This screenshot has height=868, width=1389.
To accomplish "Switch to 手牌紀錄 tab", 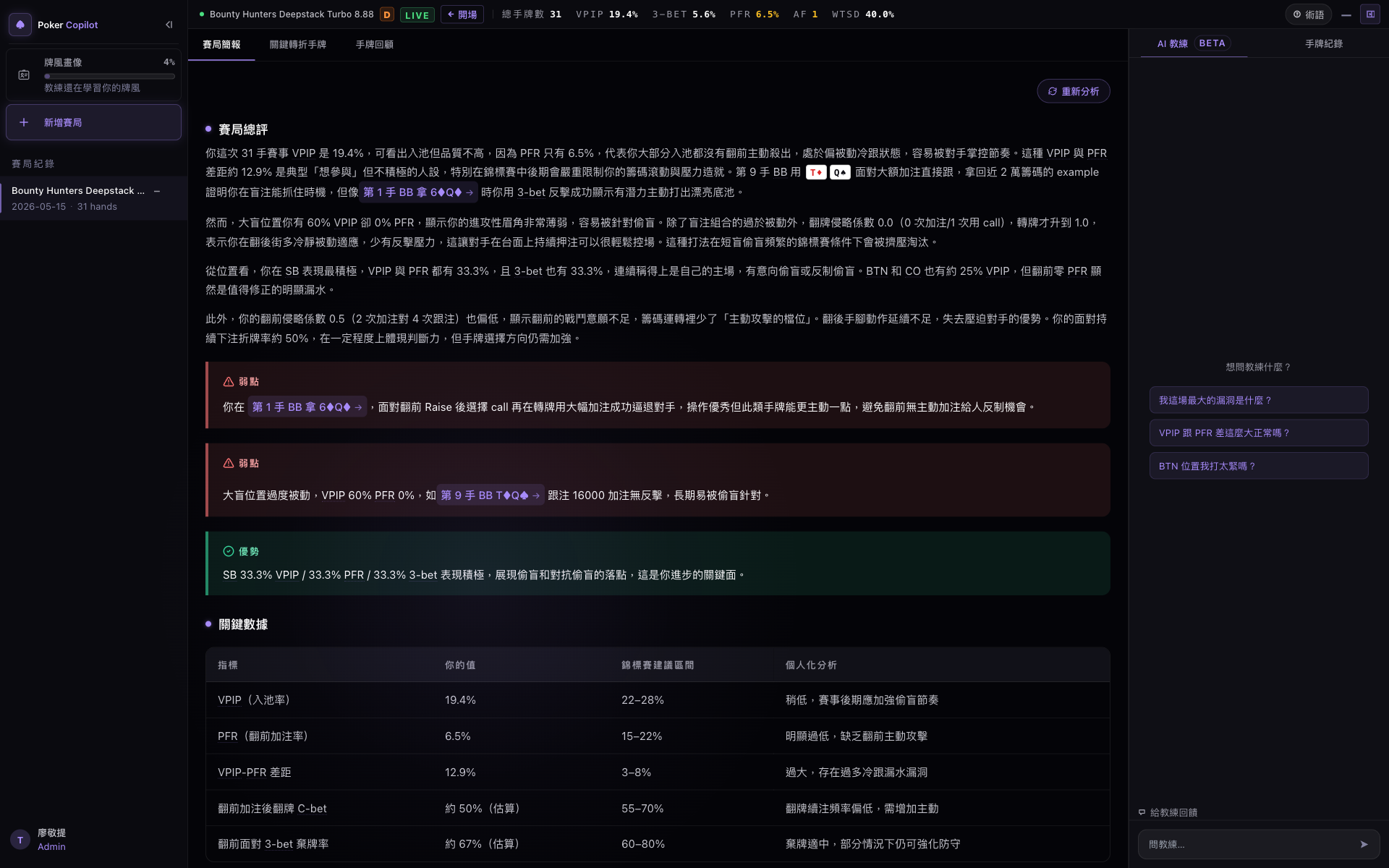I will 1324,43.
